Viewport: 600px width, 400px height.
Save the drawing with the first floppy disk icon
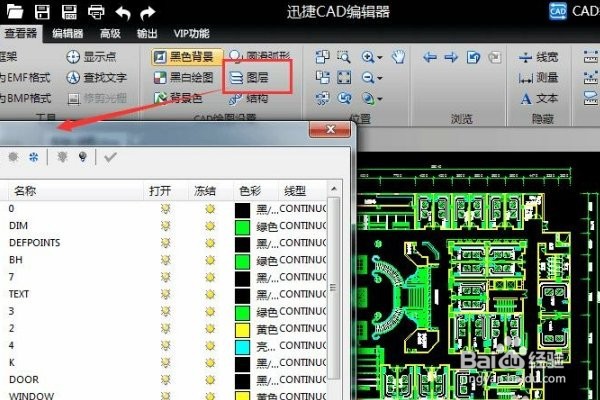click(x=42, y=11)
